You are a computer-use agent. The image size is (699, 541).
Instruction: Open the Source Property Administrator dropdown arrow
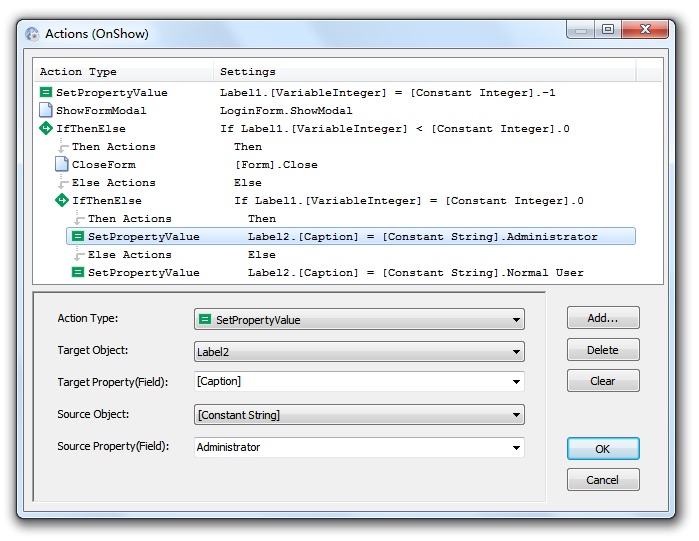click(x=516, y=447)
